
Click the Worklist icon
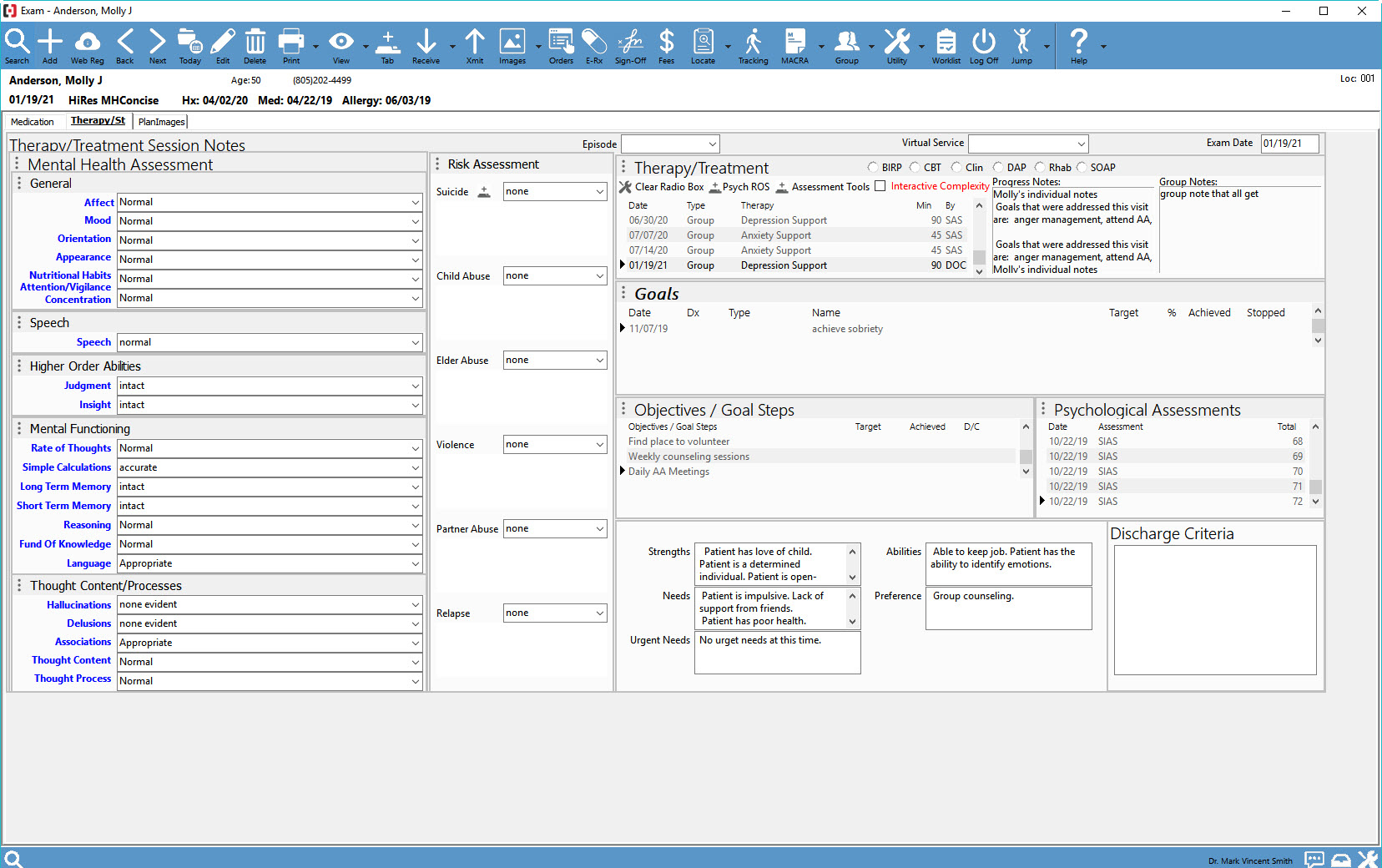946,46
